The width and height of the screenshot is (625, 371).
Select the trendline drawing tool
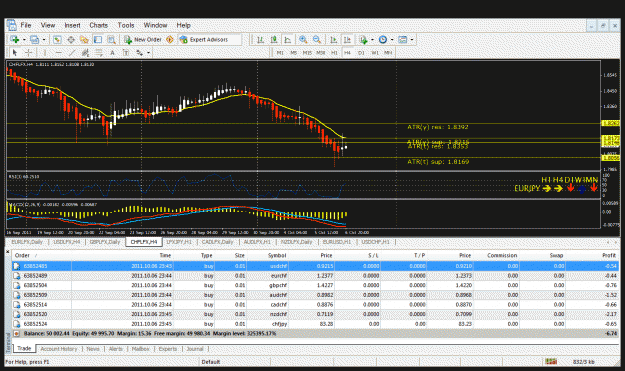click(x=72, y=53)
